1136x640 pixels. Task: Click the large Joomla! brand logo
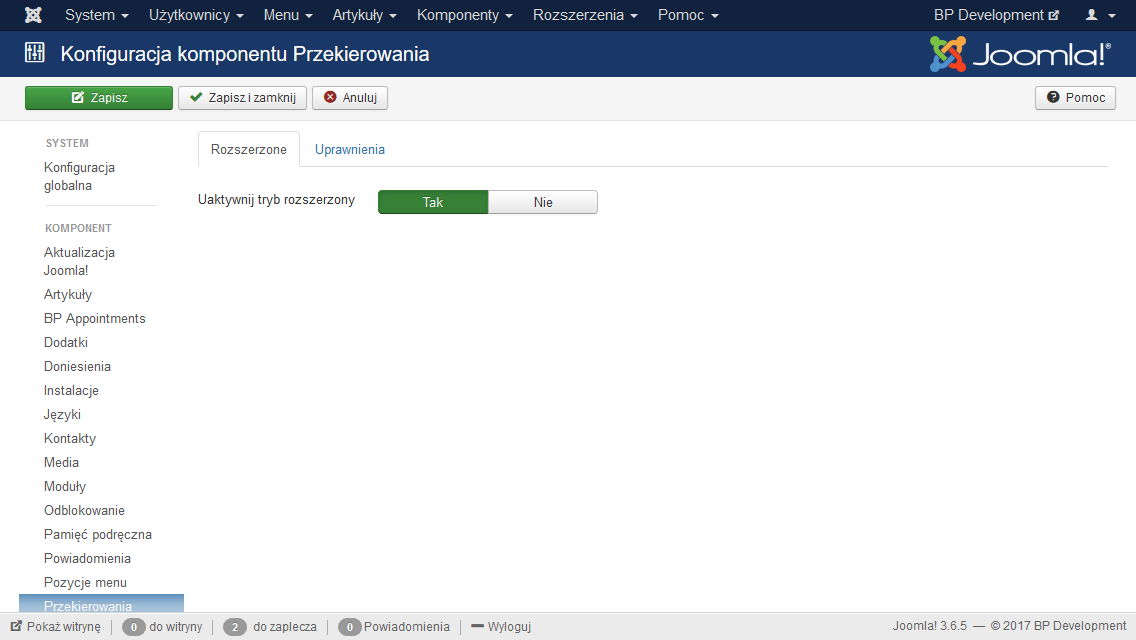(1019, 54)
